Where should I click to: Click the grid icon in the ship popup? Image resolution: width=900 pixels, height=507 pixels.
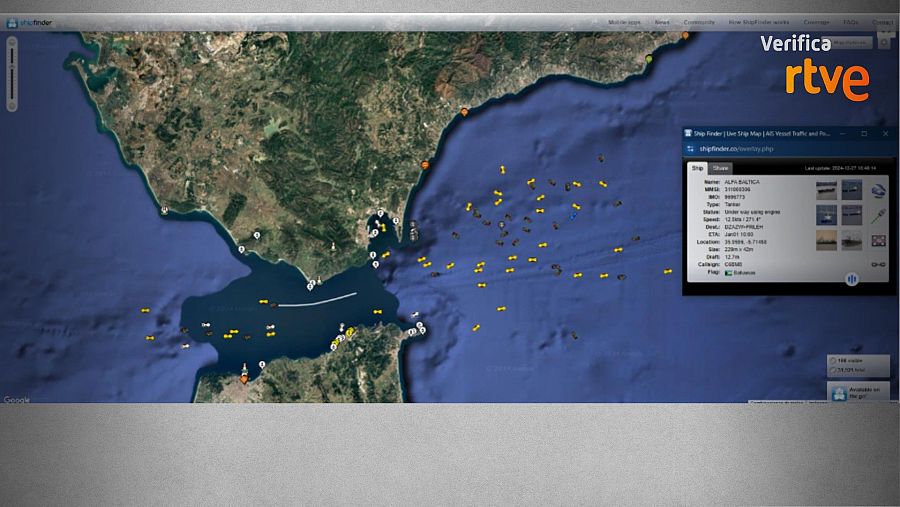tap(878, 241)
